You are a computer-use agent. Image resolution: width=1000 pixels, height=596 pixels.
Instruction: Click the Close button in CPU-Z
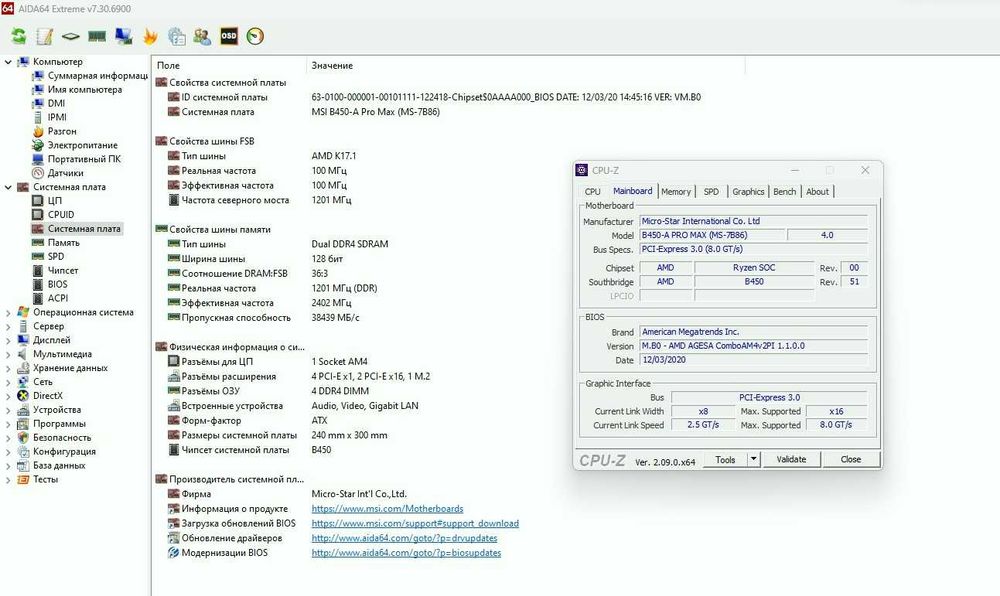(x=851, y=460)
